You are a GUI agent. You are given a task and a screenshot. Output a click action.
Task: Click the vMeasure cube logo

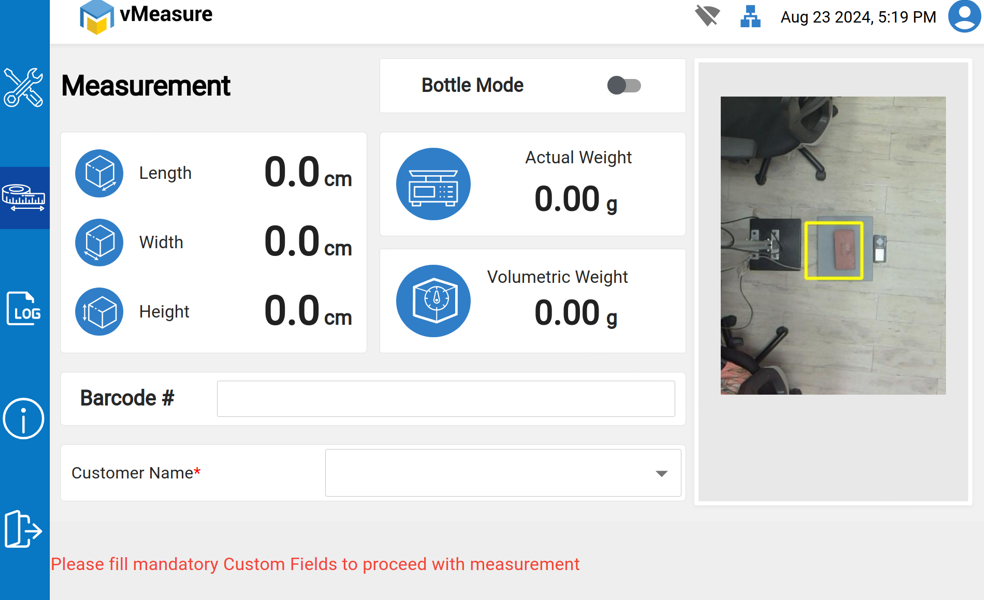(96, 16)
